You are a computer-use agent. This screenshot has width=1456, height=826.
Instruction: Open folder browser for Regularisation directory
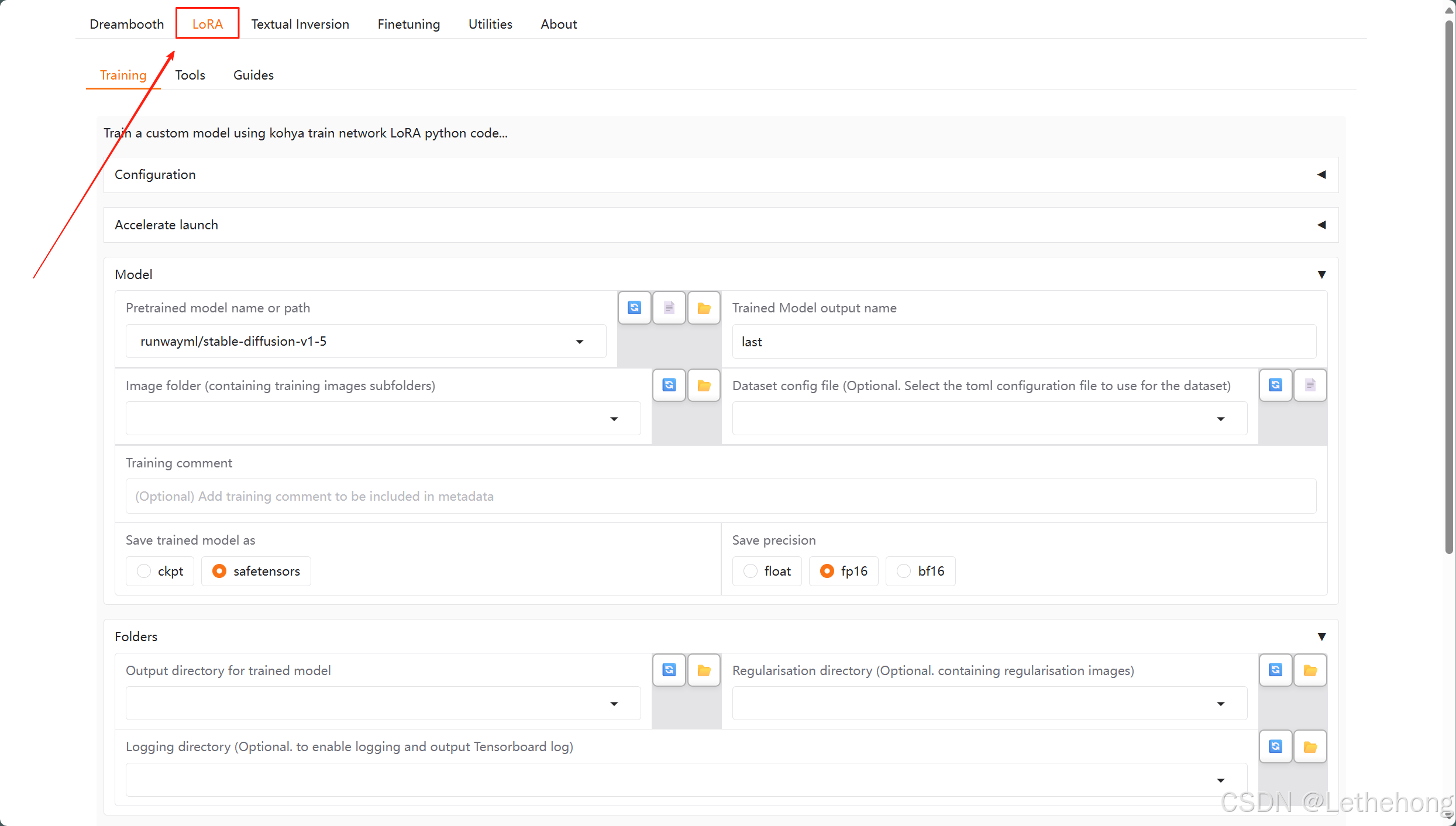point(1310,670)
